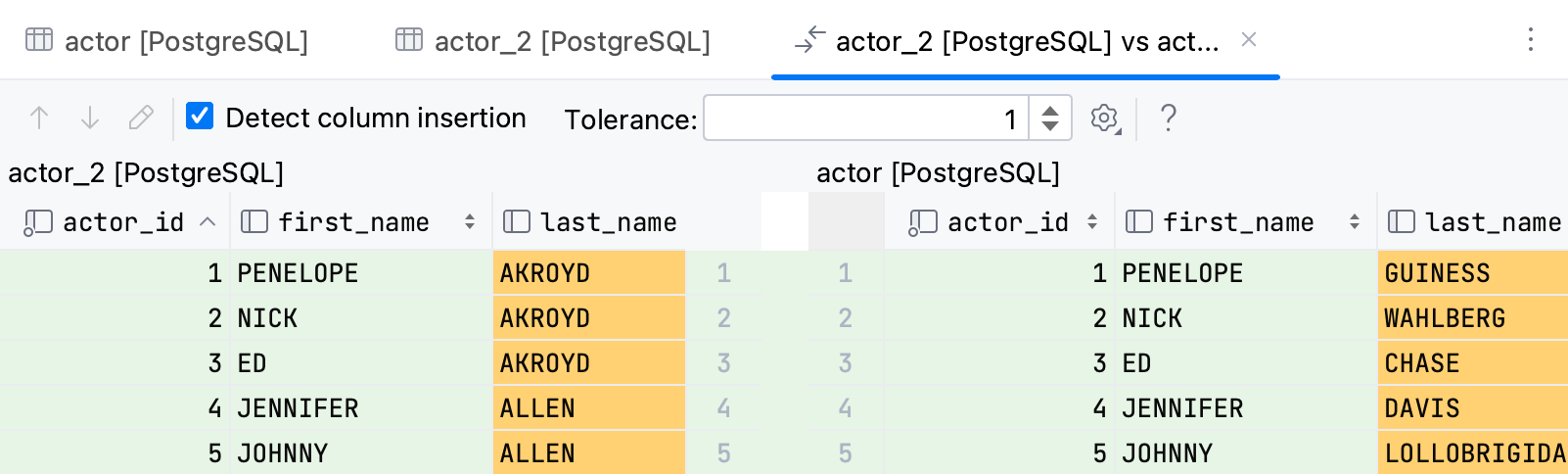This screenshot has height=474, width=1568.
Task: Sort by left actor_id column header
Action: pos(123,222)
